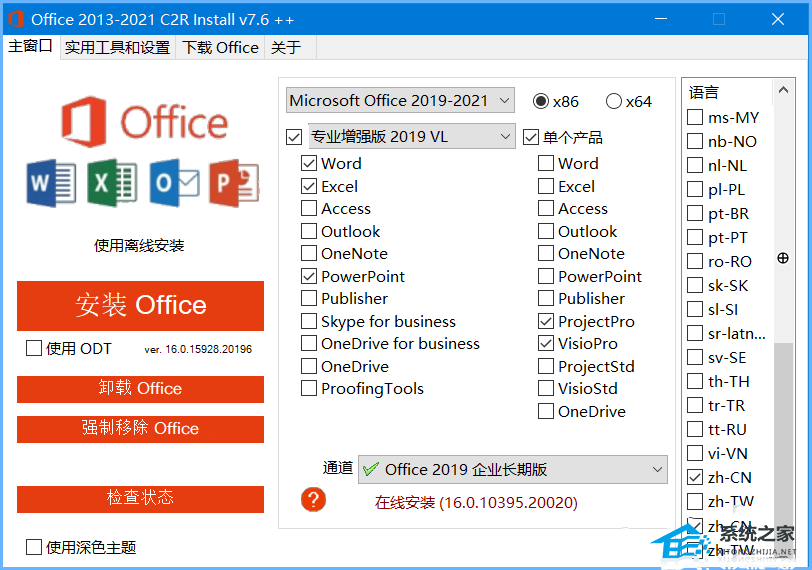Enable Excel in single products column

point(546,186)
